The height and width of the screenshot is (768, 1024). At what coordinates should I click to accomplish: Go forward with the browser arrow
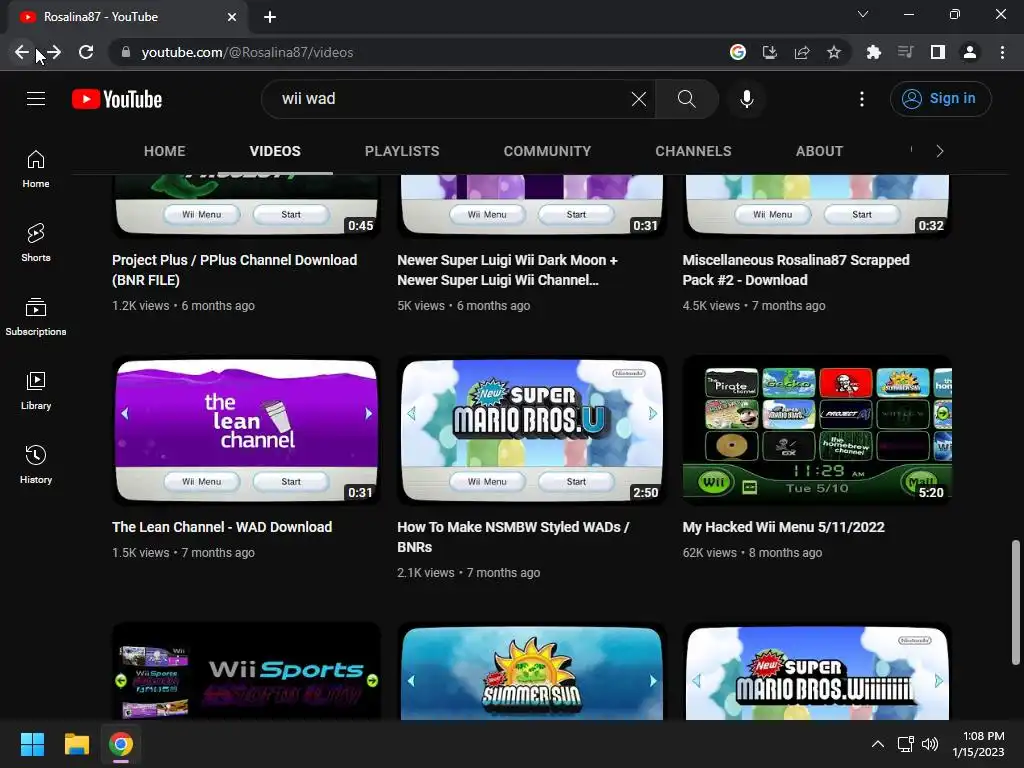[54, 52]
